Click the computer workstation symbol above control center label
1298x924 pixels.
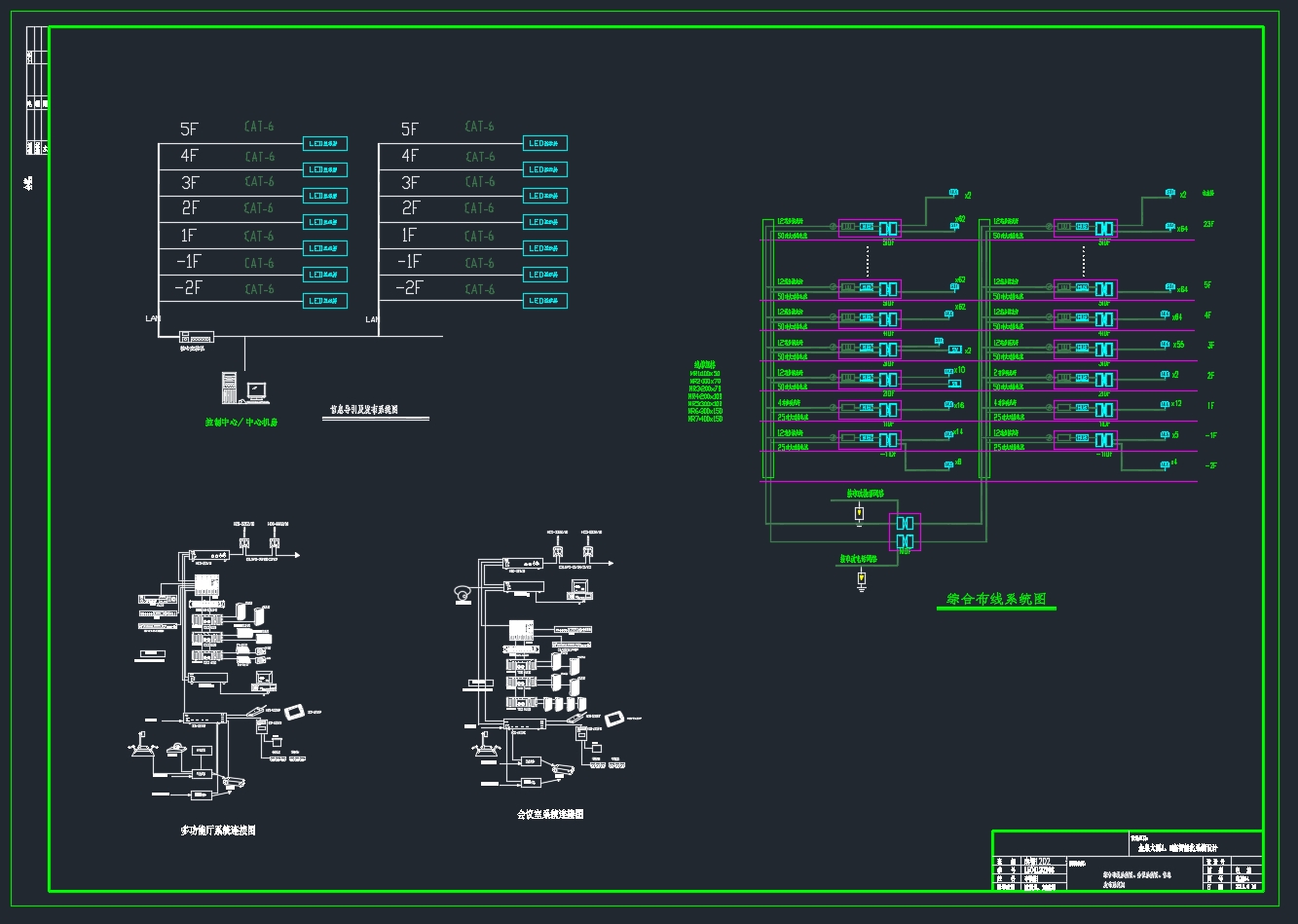click(x=241, y=388)
